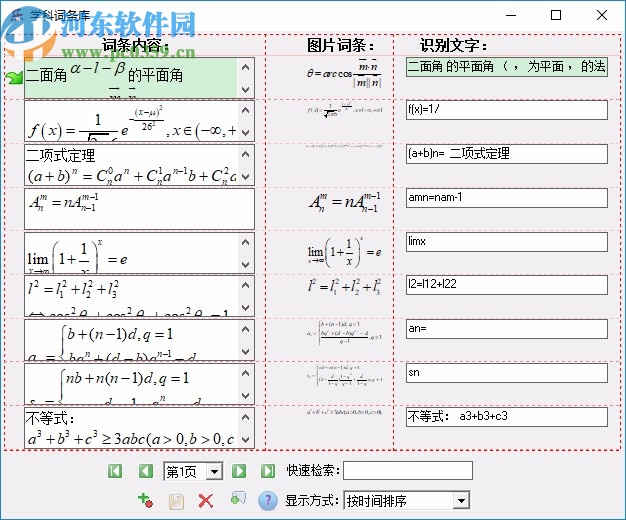The image size is (626, 520).
Task: Select the arccos formula image thumbnail
Action: [344, 73]
